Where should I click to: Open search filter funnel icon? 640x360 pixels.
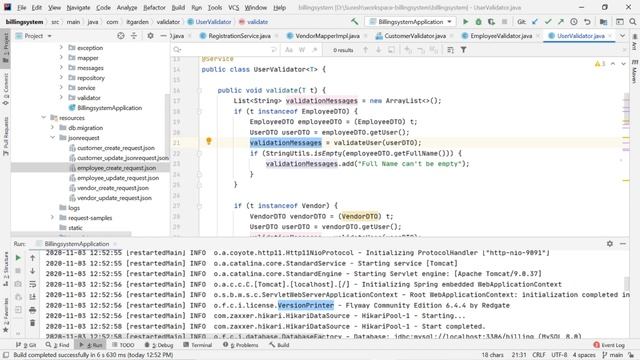point(464,50)
